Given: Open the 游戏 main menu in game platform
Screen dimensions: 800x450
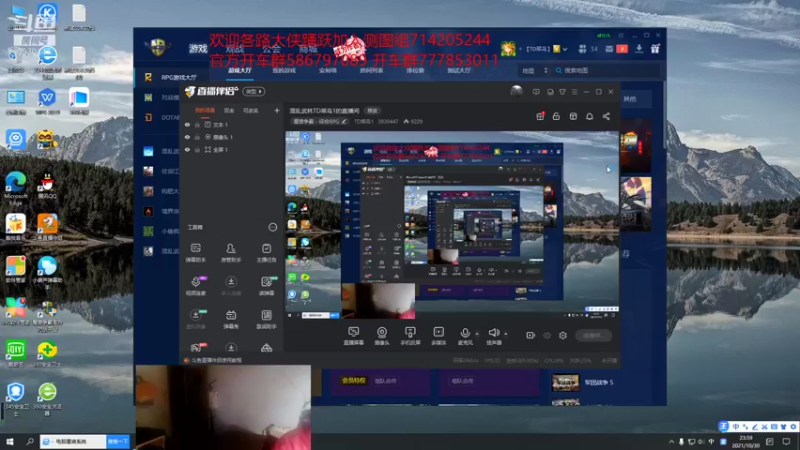Looking at the screenshot, I should pyautogui.click(x=198, y=48).
